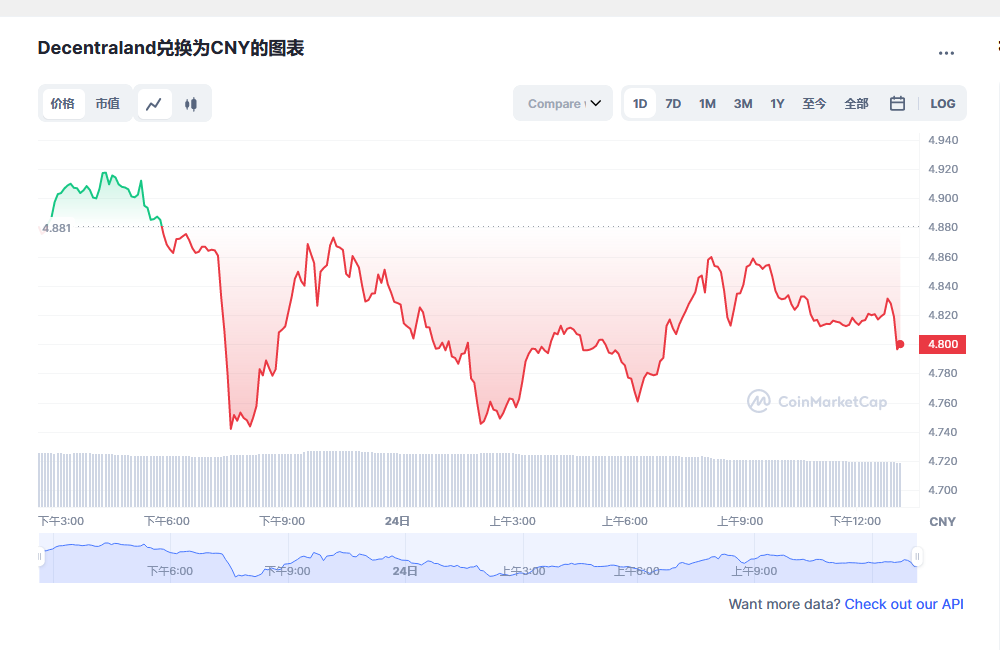Click the 4.940 y-axis value
This screenshot has width=1000, height=650.
point(943,140)
